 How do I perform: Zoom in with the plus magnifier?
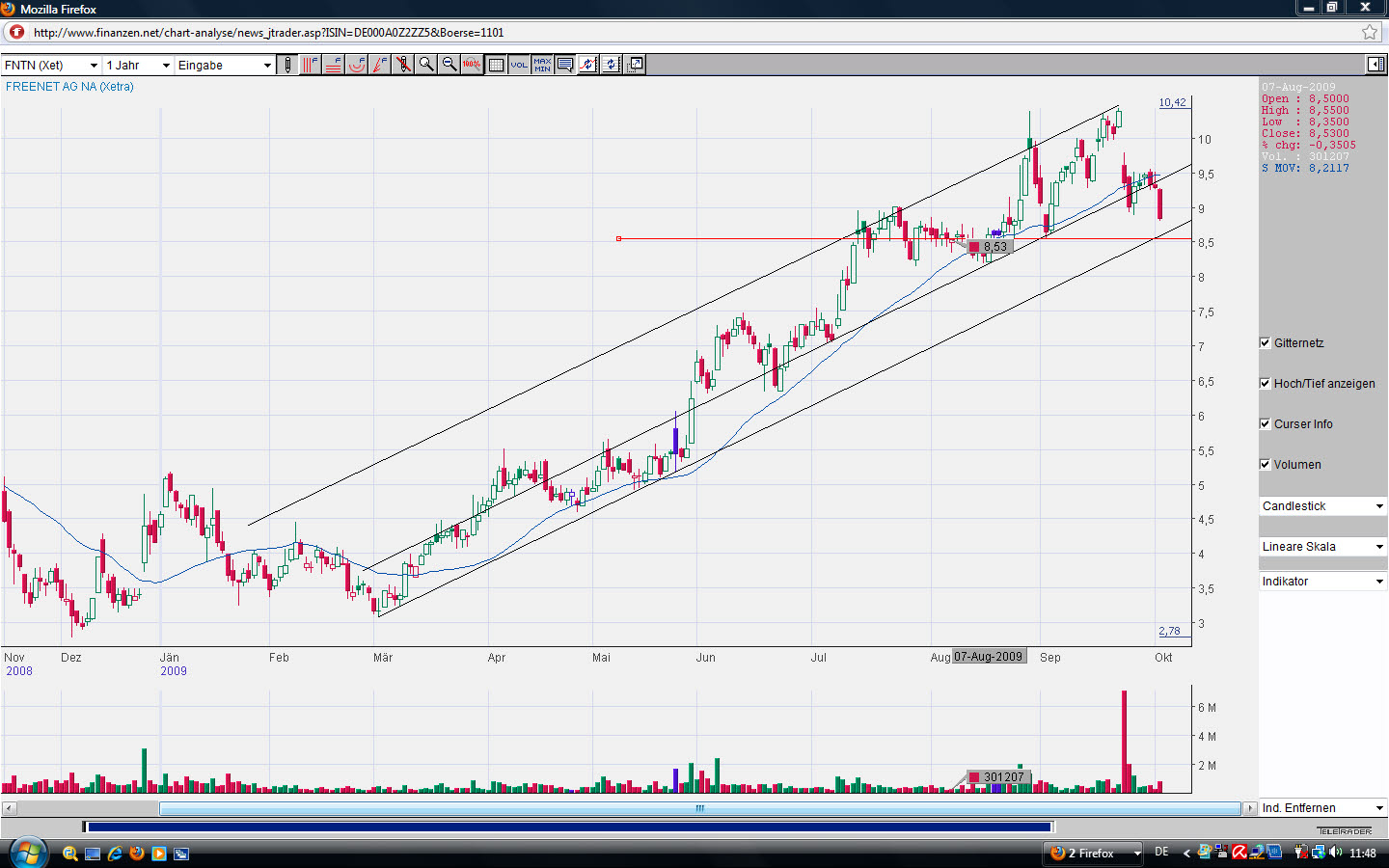[x=425, y=65]
